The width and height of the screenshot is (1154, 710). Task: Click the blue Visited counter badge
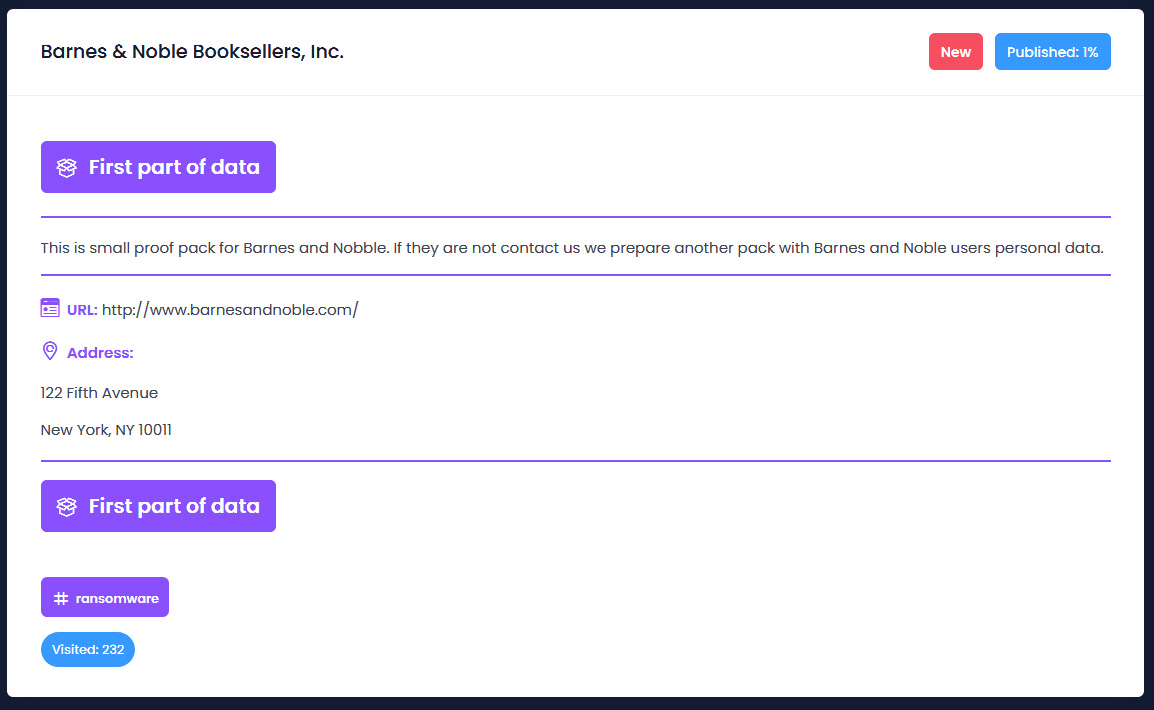tap(87, 649)
